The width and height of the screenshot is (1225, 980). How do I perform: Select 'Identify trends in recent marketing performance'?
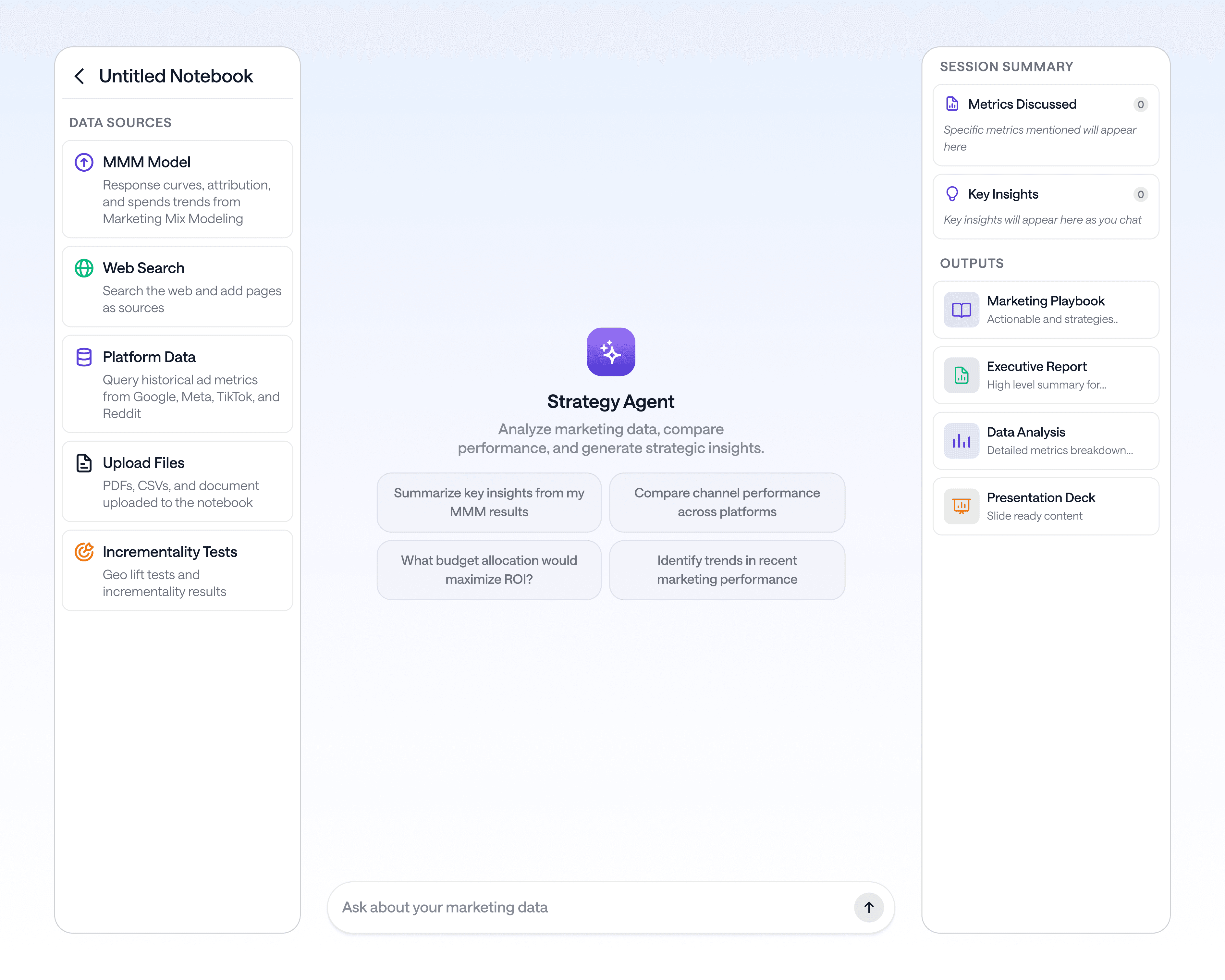click(x=727, y=570)
